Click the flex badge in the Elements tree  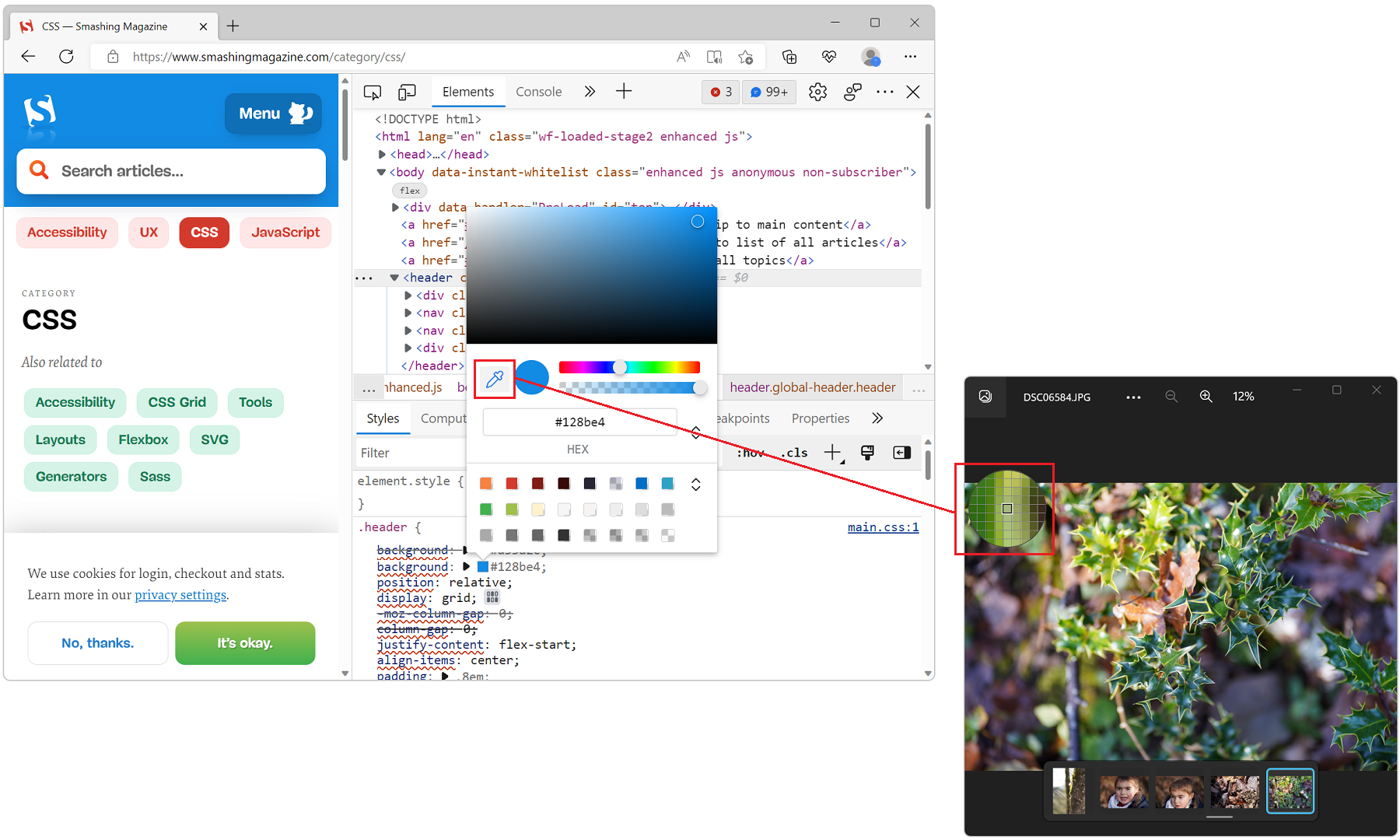(410, 190)
